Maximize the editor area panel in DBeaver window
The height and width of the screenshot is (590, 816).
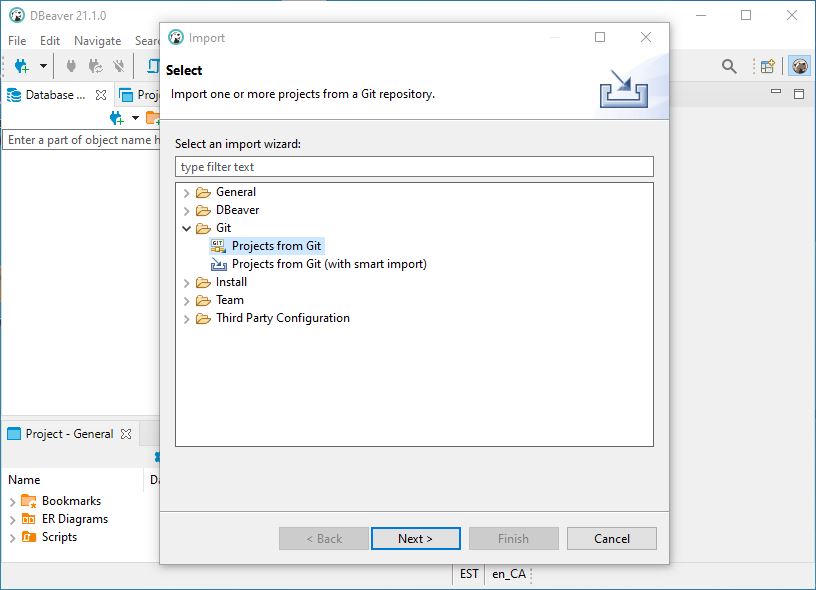(x=799, y=94)
